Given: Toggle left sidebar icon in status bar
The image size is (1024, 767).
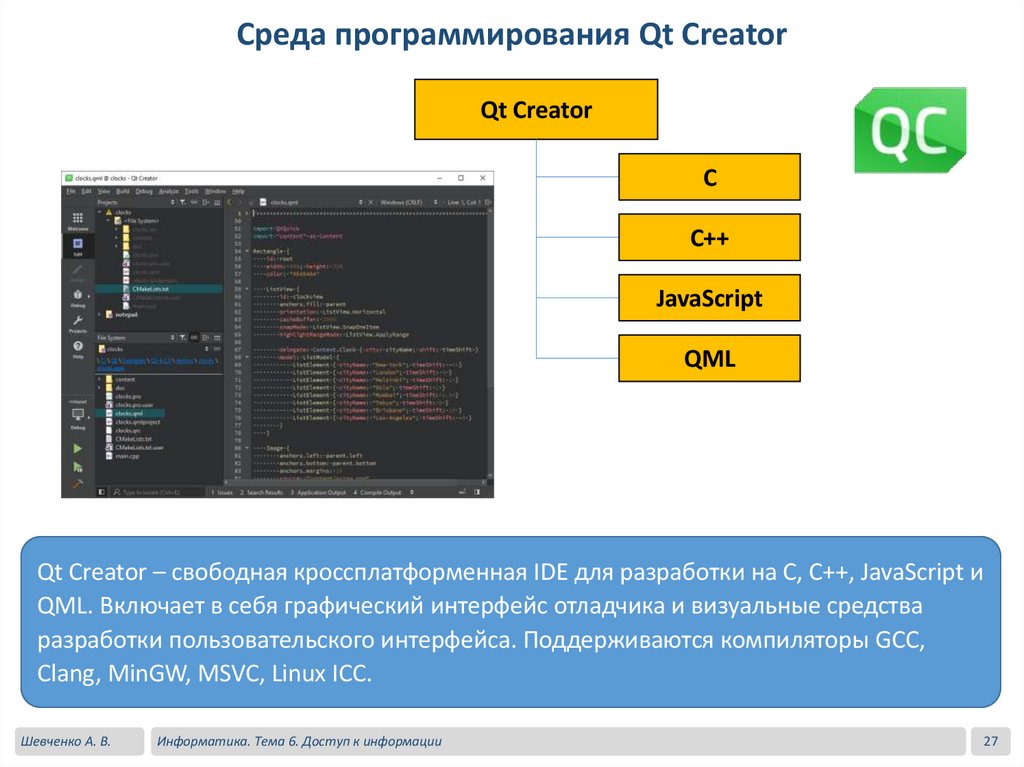Looking at the screenshot, I should [101, 492].
